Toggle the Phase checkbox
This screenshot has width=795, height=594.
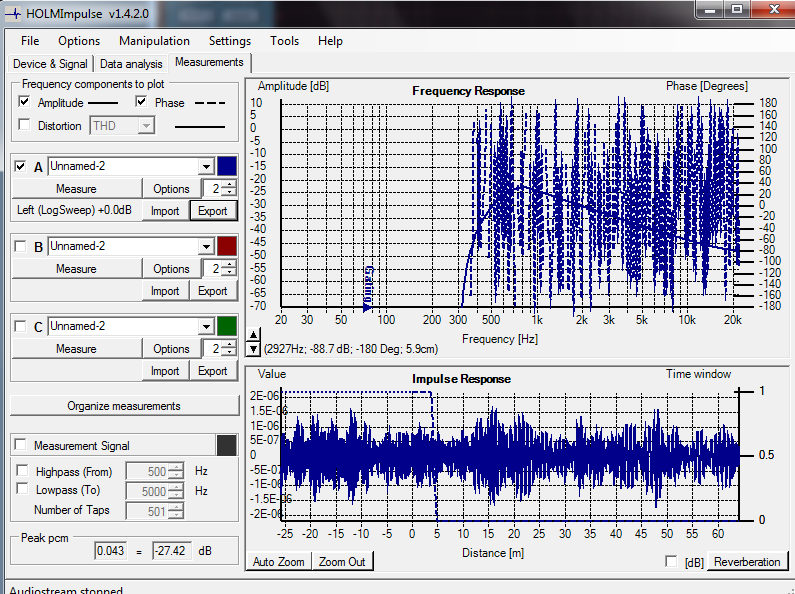(x=141, y=102)
